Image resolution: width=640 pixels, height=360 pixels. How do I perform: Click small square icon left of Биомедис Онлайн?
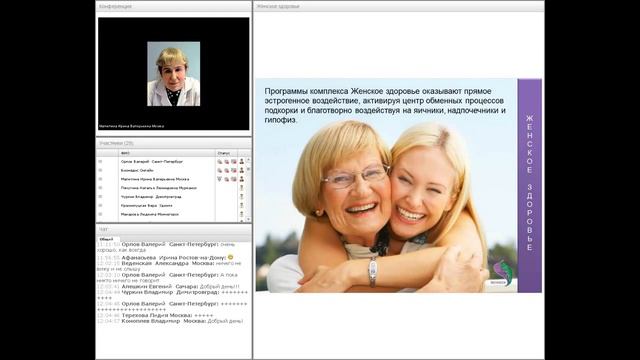(100, 170)
